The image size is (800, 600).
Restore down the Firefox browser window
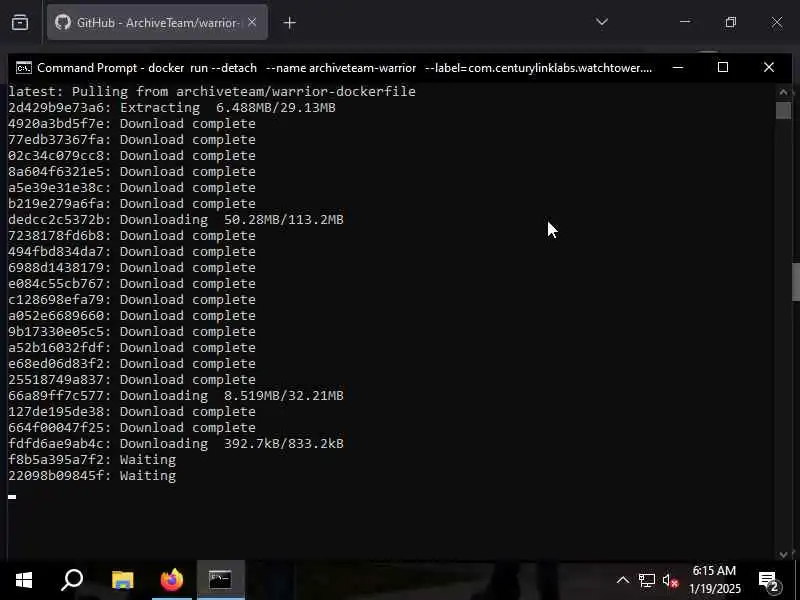point(731,22)
